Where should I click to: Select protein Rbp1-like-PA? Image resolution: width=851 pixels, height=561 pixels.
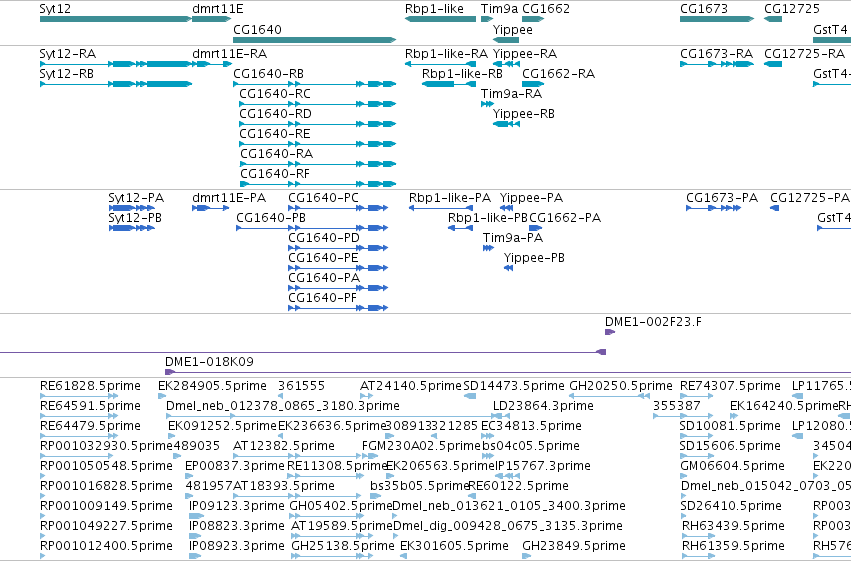click(x=441, y=208)
